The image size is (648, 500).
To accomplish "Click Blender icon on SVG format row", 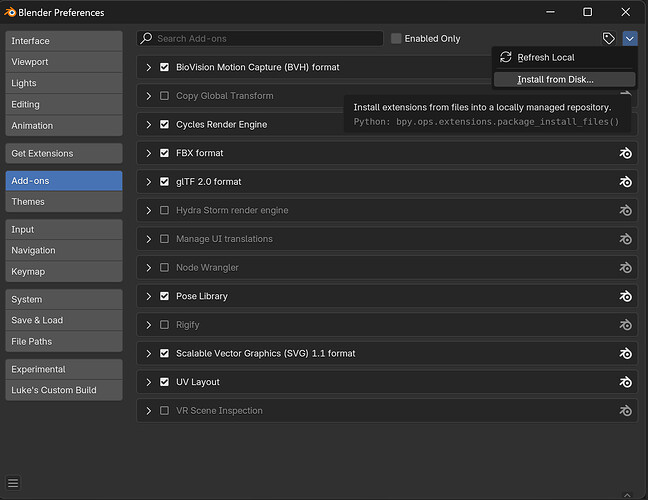I will (x=625, y=353).
